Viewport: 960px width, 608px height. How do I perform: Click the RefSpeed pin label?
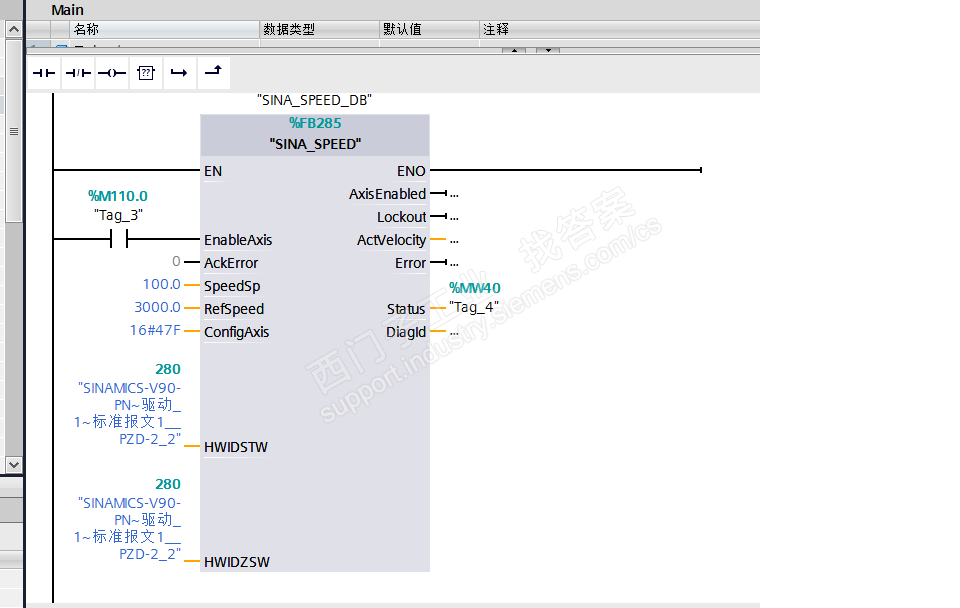click(234, 309)
